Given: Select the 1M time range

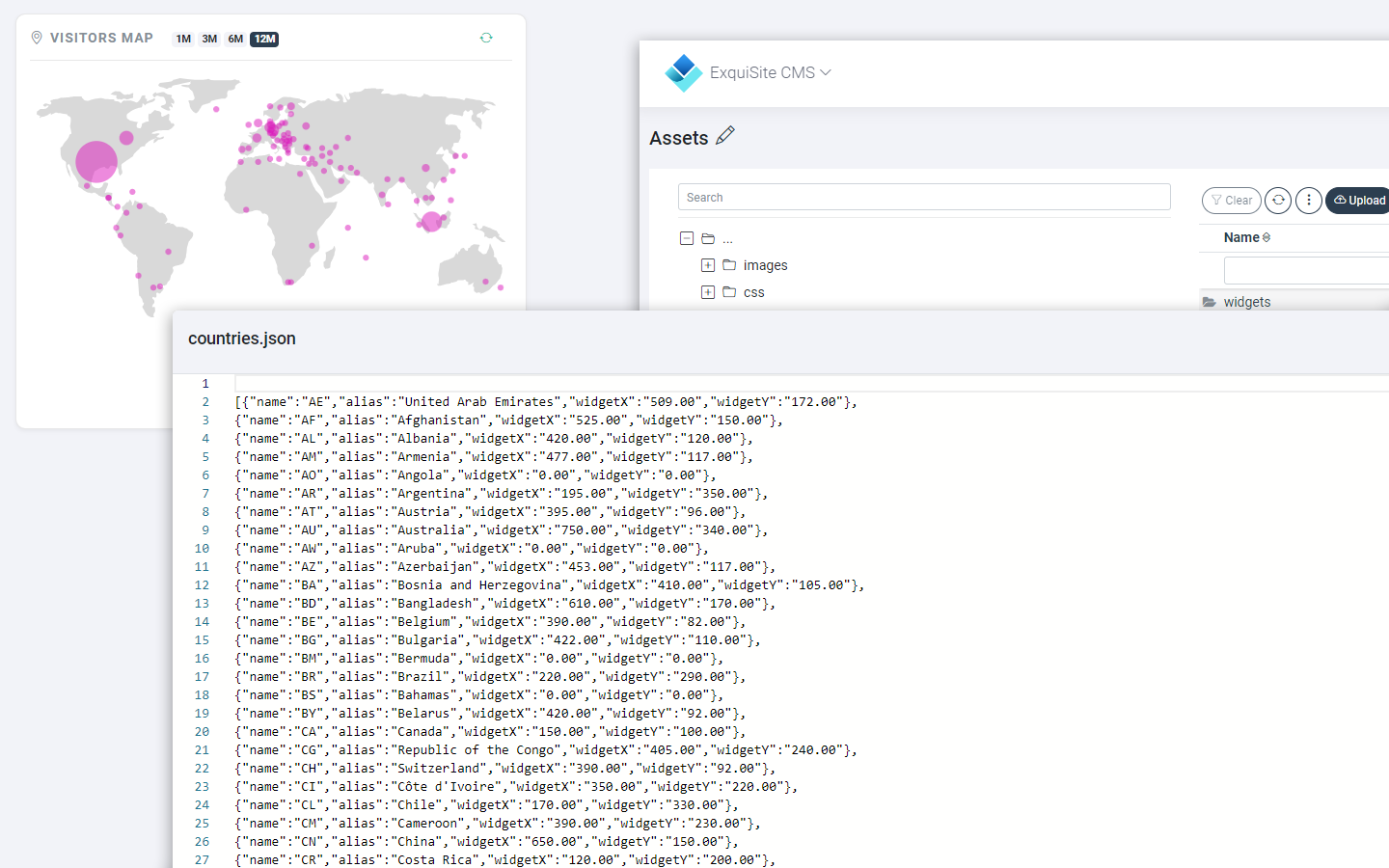Looking at the screenshot, I should (183, 39).
